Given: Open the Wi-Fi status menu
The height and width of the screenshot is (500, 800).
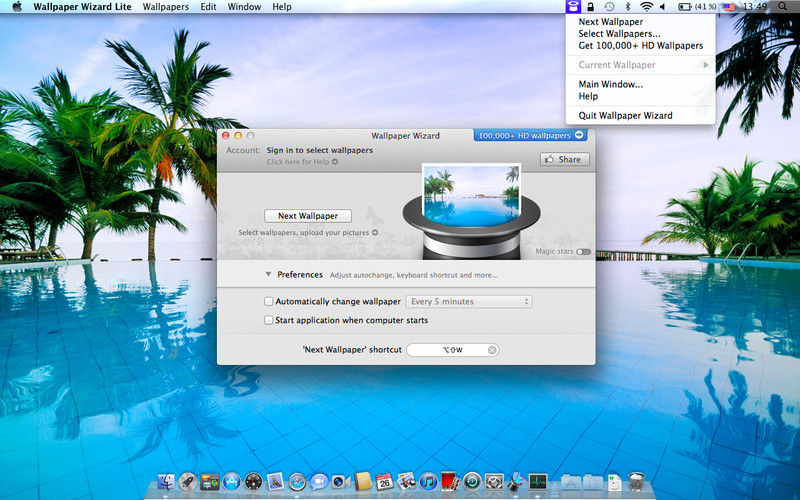Looking at the screenshot, I should [x=646, y=7].
